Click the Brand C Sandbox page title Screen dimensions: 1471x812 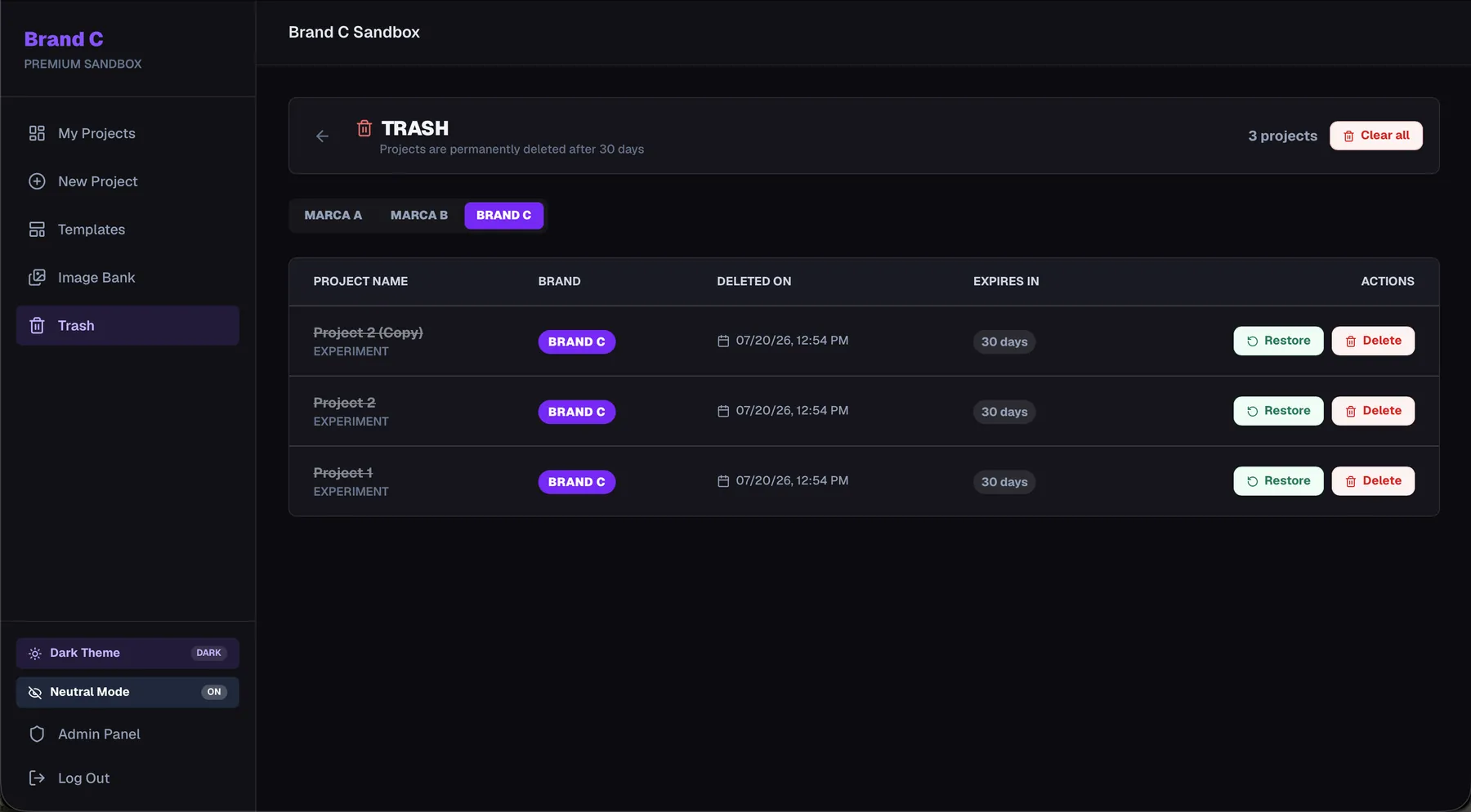[354, 33]
